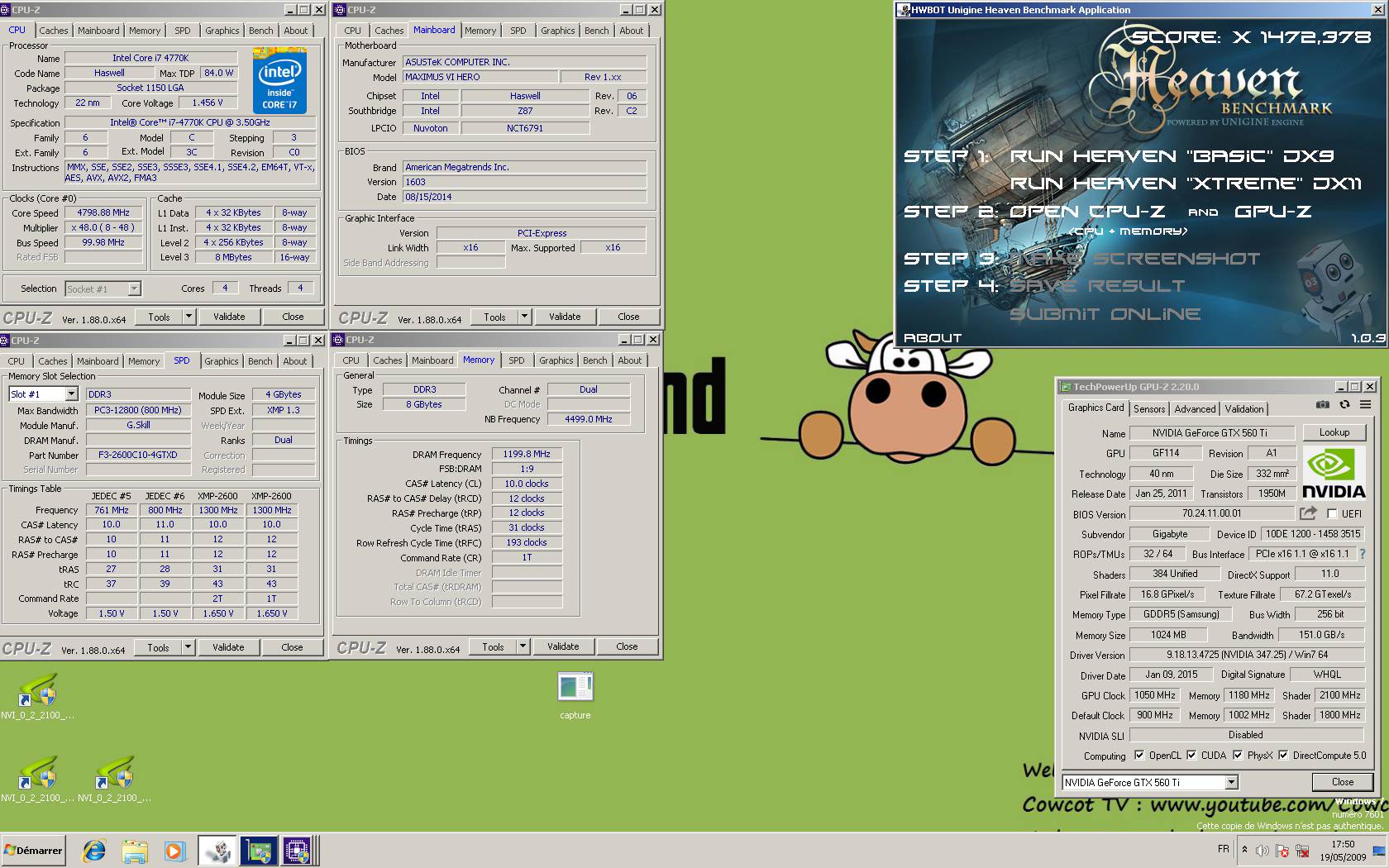Switch to CPU-Z via its taskbar icon
Image resolution: width=1389 pixels, height=868 pixels.
pos(298,851)
